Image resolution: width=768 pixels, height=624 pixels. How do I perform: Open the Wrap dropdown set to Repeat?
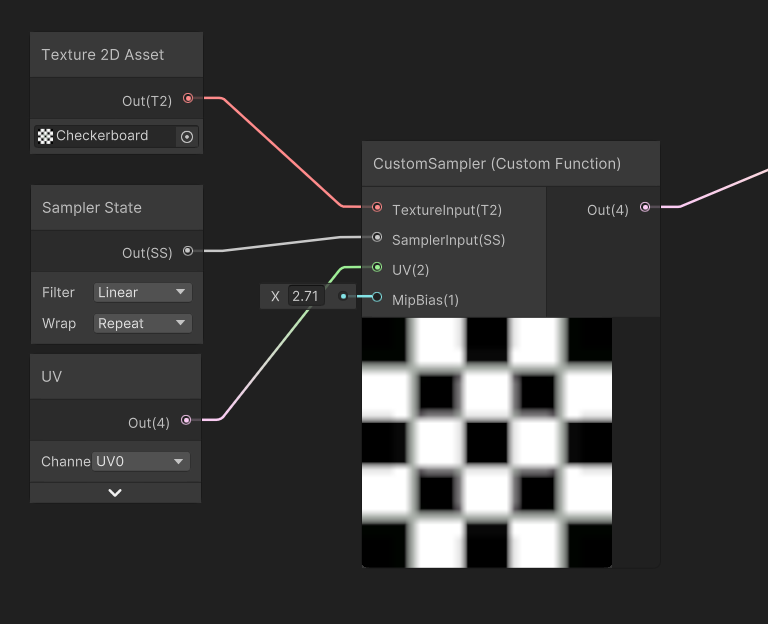142,324
